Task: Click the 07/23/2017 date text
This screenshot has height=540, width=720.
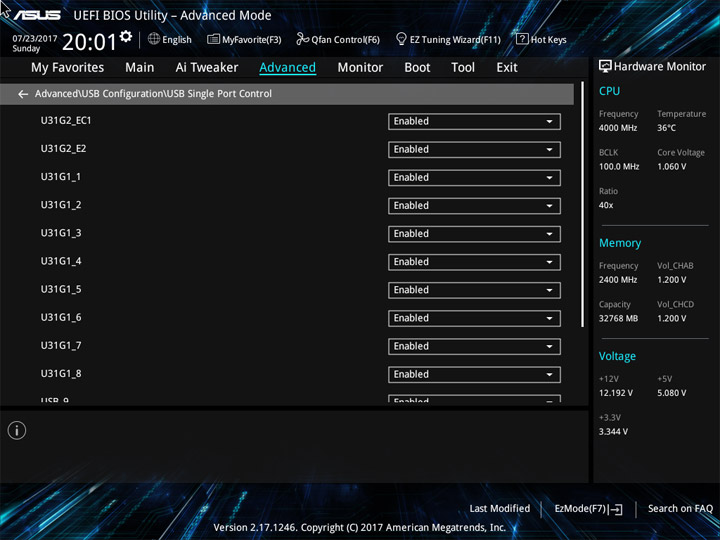Action: (x=34, y=39)
